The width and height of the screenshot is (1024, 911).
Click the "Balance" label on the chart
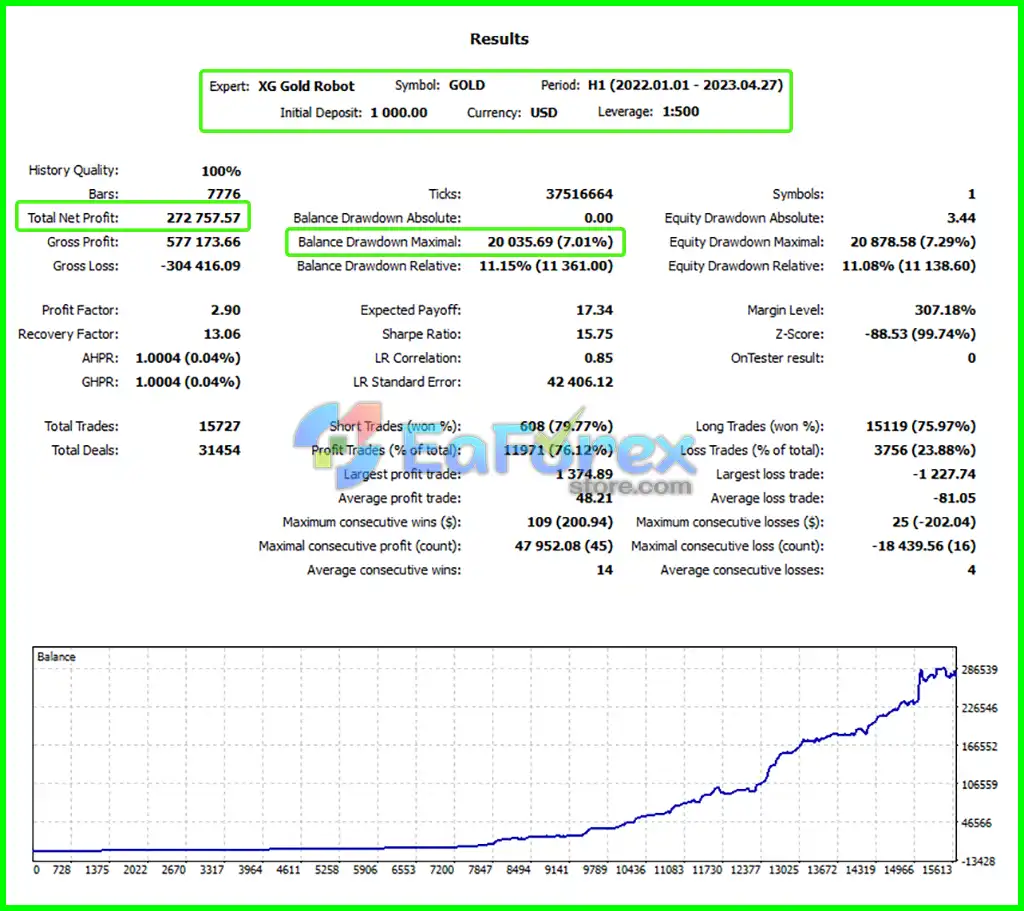point(56,657)
